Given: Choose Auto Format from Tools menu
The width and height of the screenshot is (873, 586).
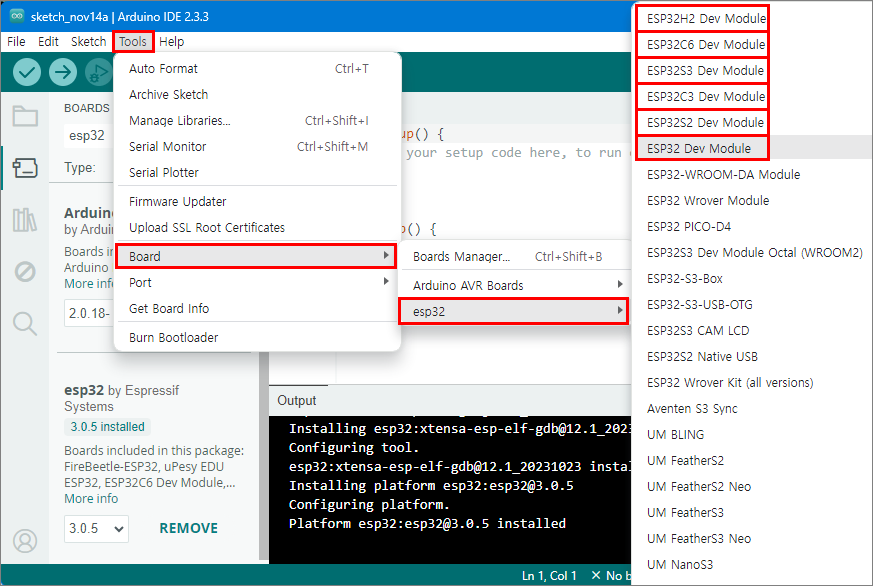Looking at the screenshot, I should [x=257, y=68].
